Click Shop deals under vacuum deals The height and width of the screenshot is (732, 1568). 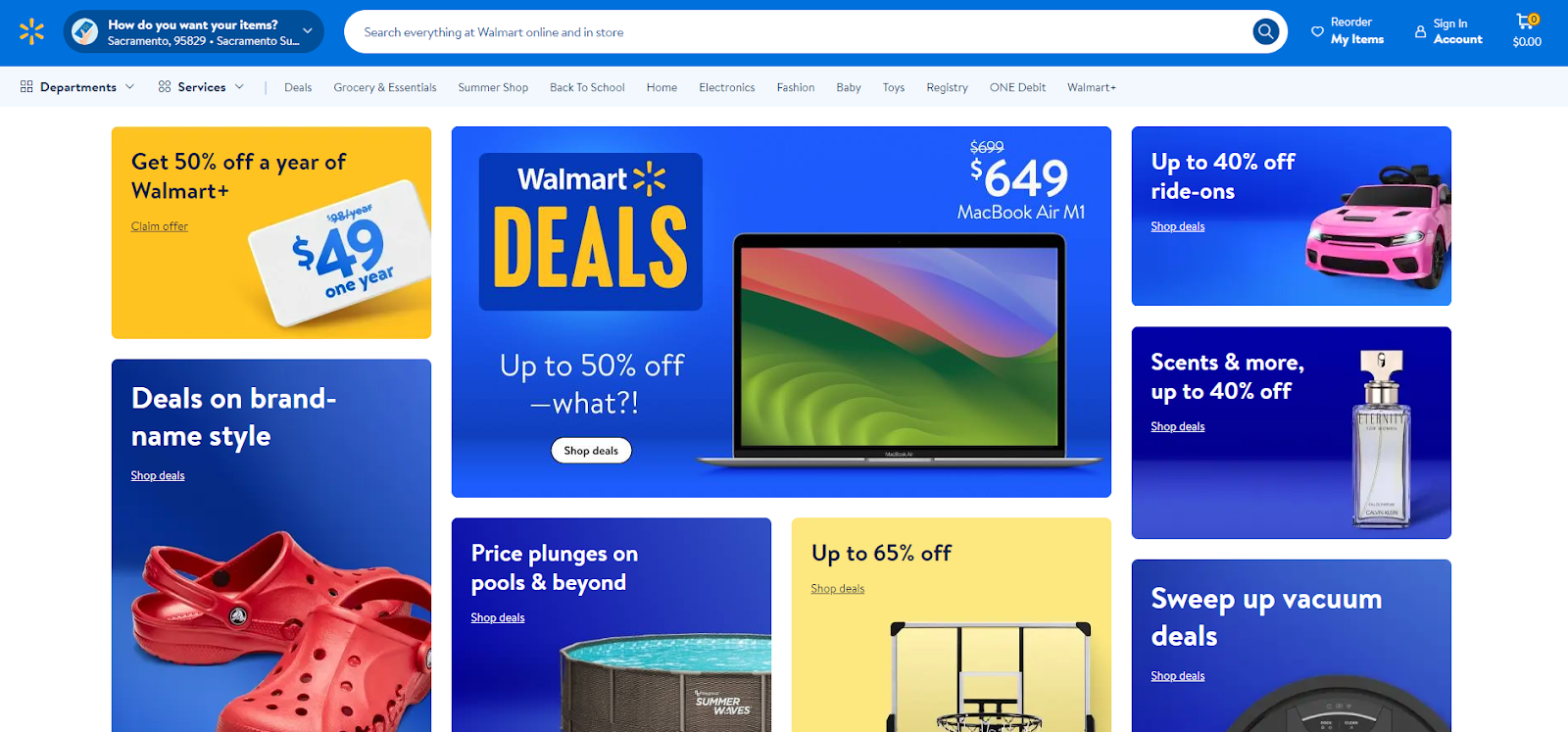tap(1178, 676)
